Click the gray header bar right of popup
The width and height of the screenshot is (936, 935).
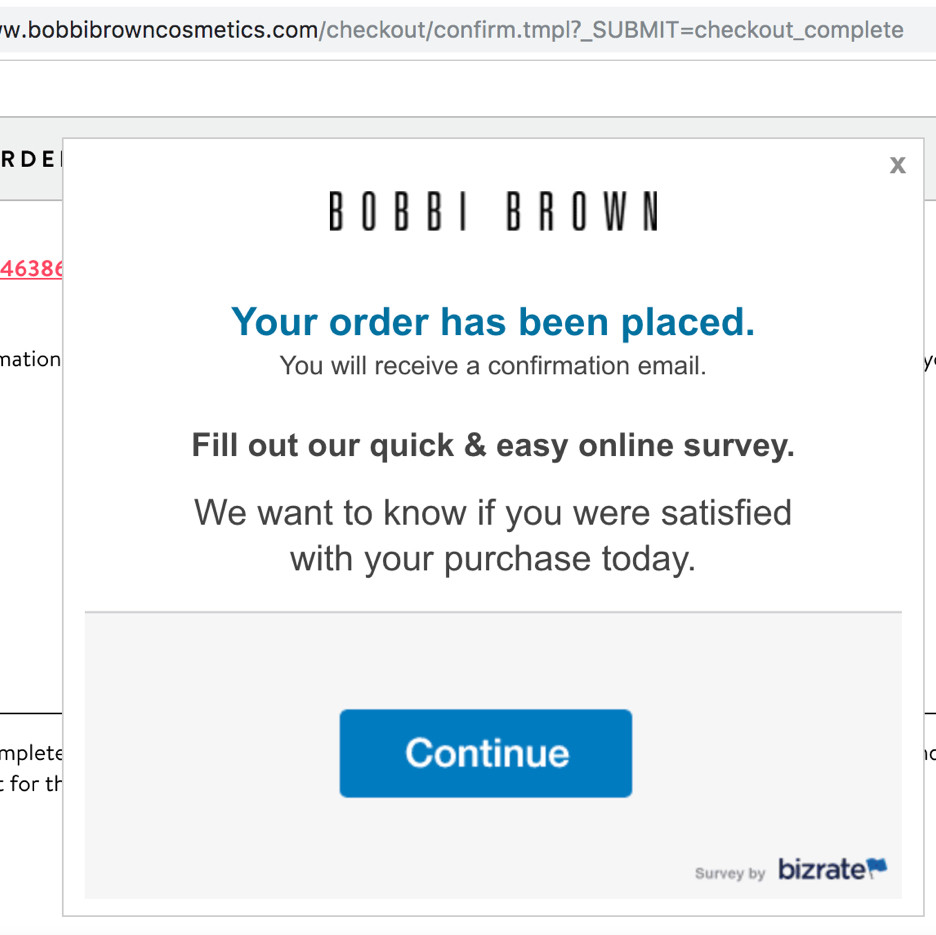[x=930, y=158]
